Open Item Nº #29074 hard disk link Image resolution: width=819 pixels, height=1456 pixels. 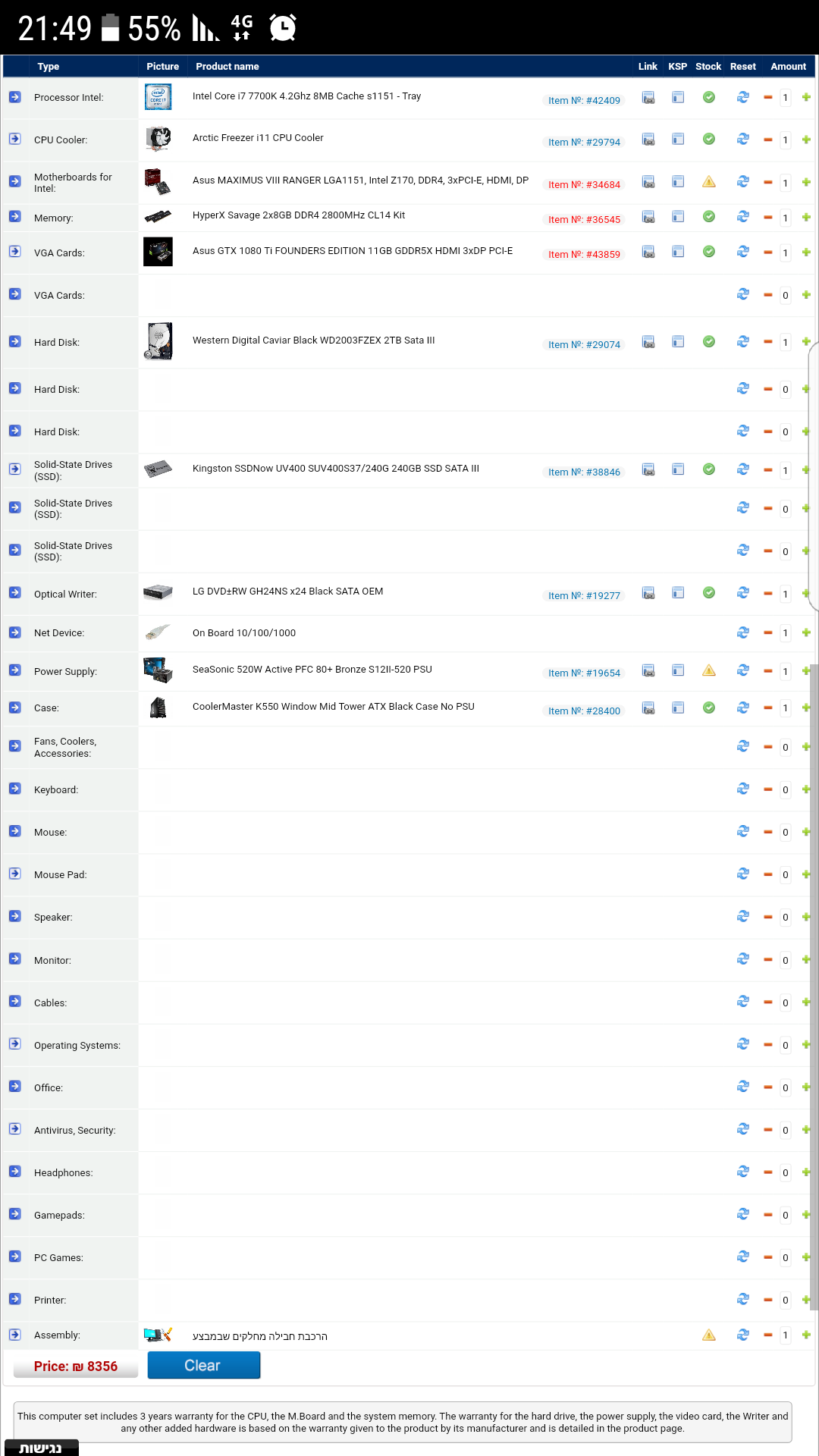(584, 344)
